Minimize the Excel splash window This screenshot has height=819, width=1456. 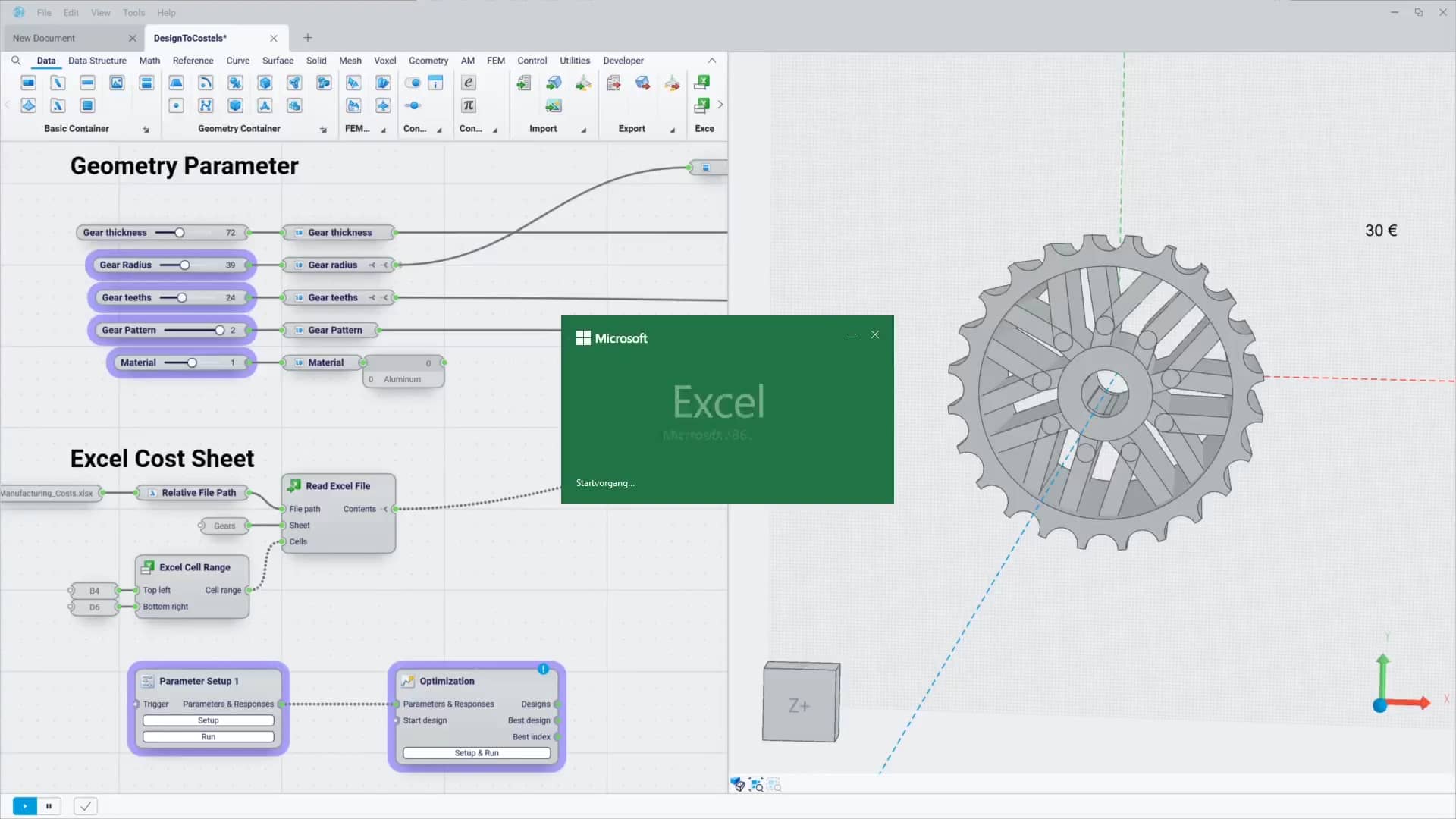point(852,334)
